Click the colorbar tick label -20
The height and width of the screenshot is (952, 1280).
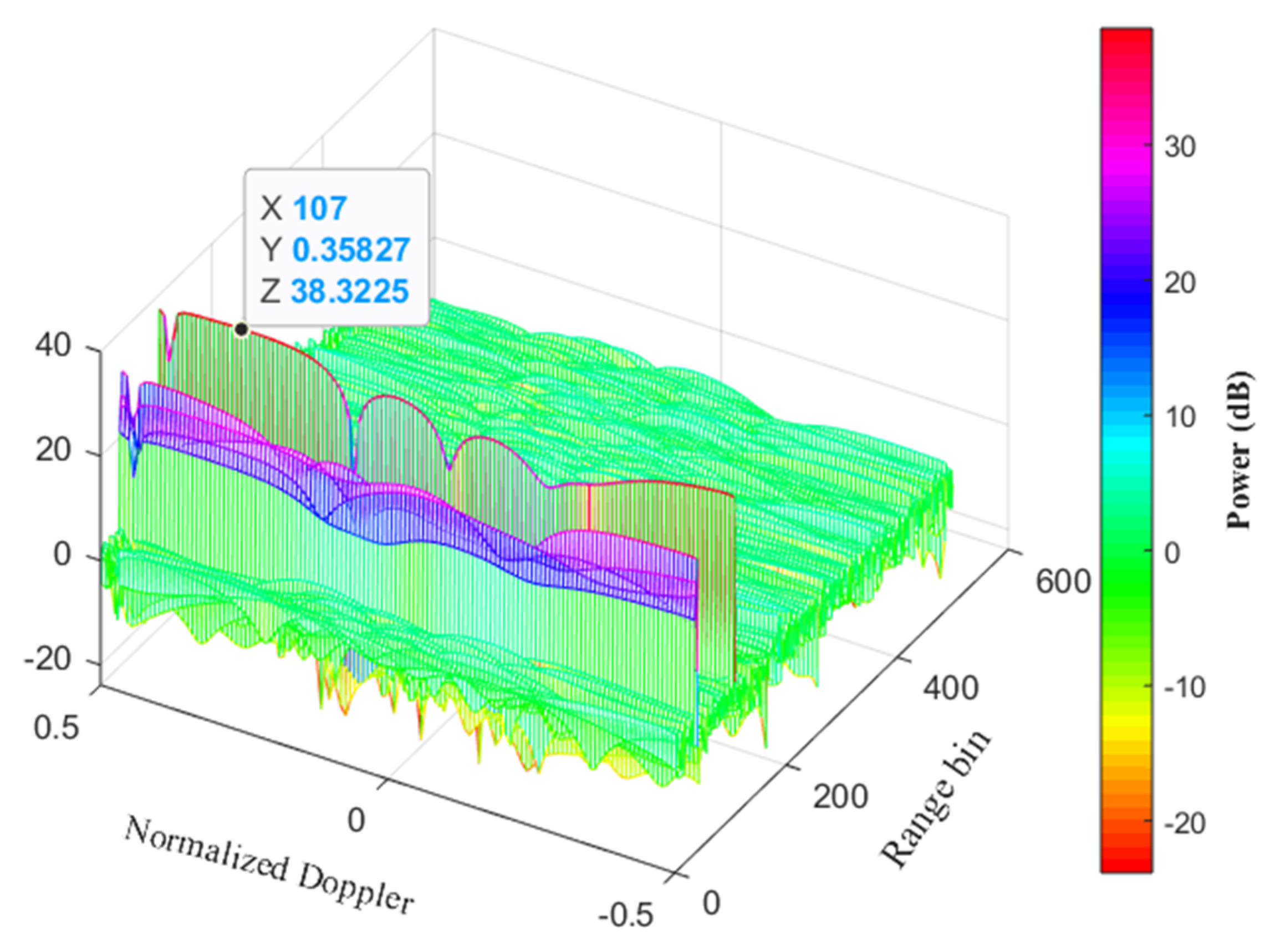coord(1185,824)
